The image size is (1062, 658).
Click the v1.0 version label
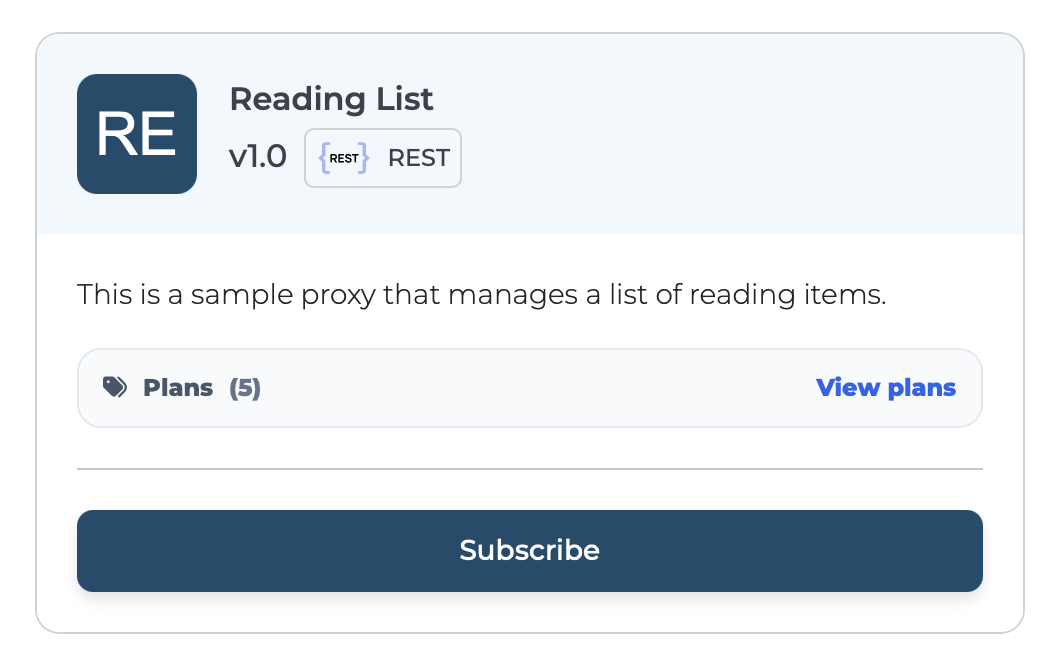(x=258, y=157)
